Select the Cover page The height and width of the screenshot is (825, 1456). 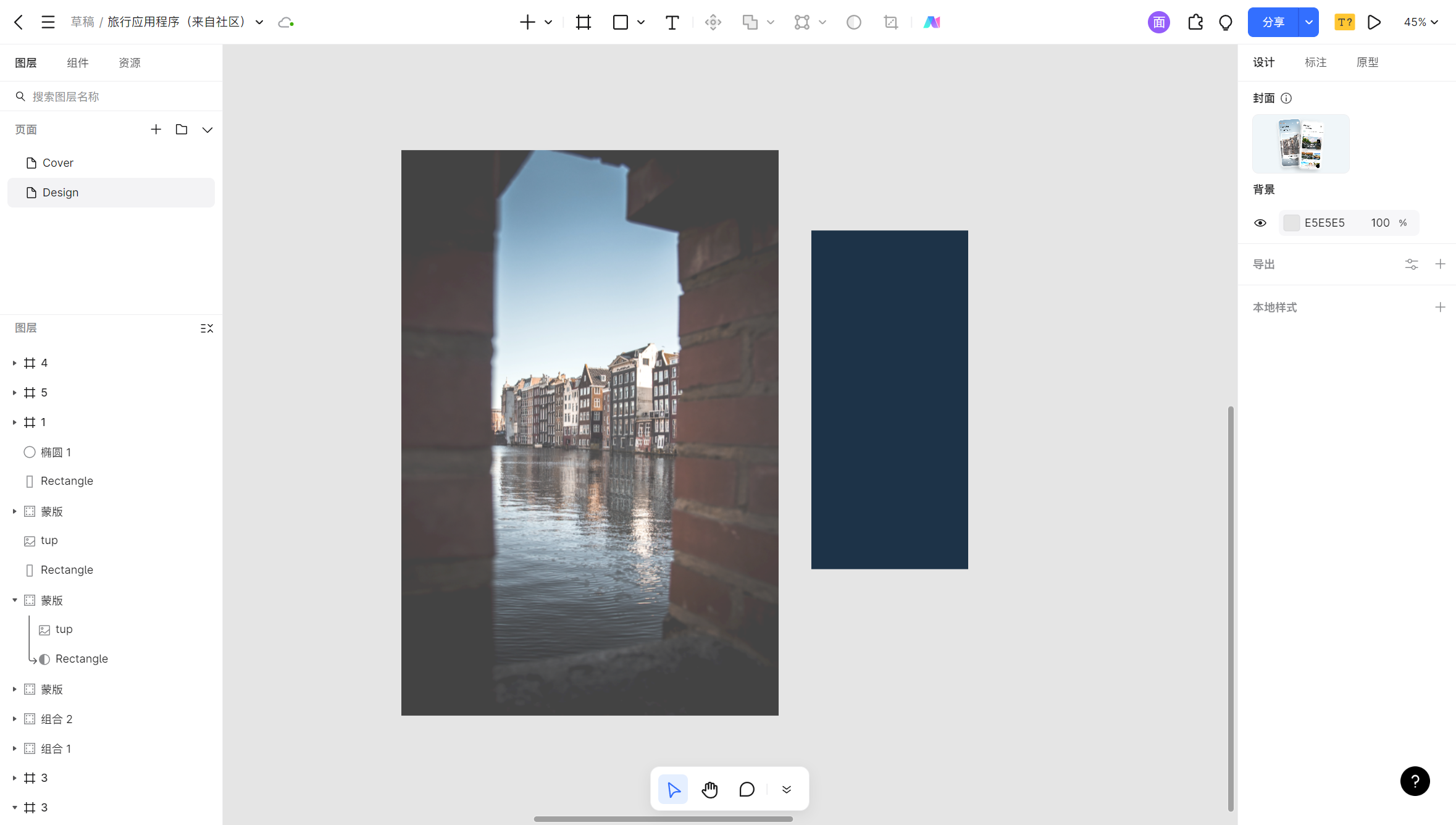58,163
